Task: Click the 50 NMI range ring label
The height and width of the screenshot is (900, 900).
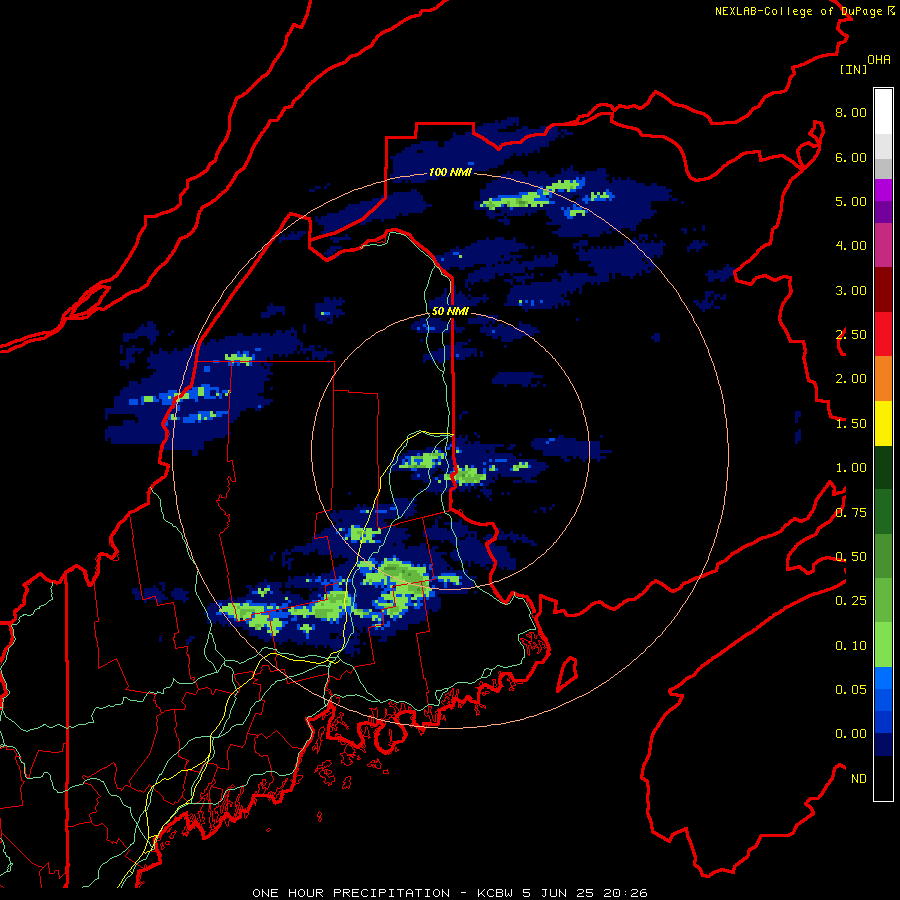Action: (x=451, y=311)
